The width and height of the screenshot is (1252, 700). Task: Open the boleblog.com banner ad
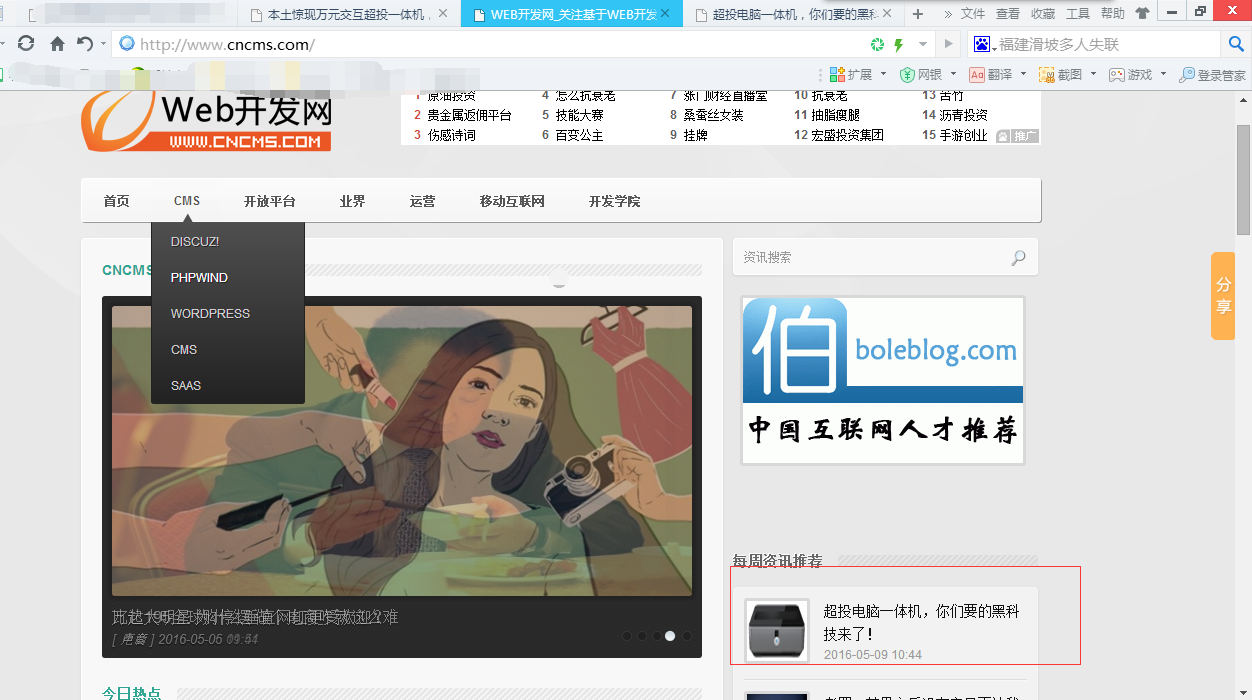click(x=883, y=380)
